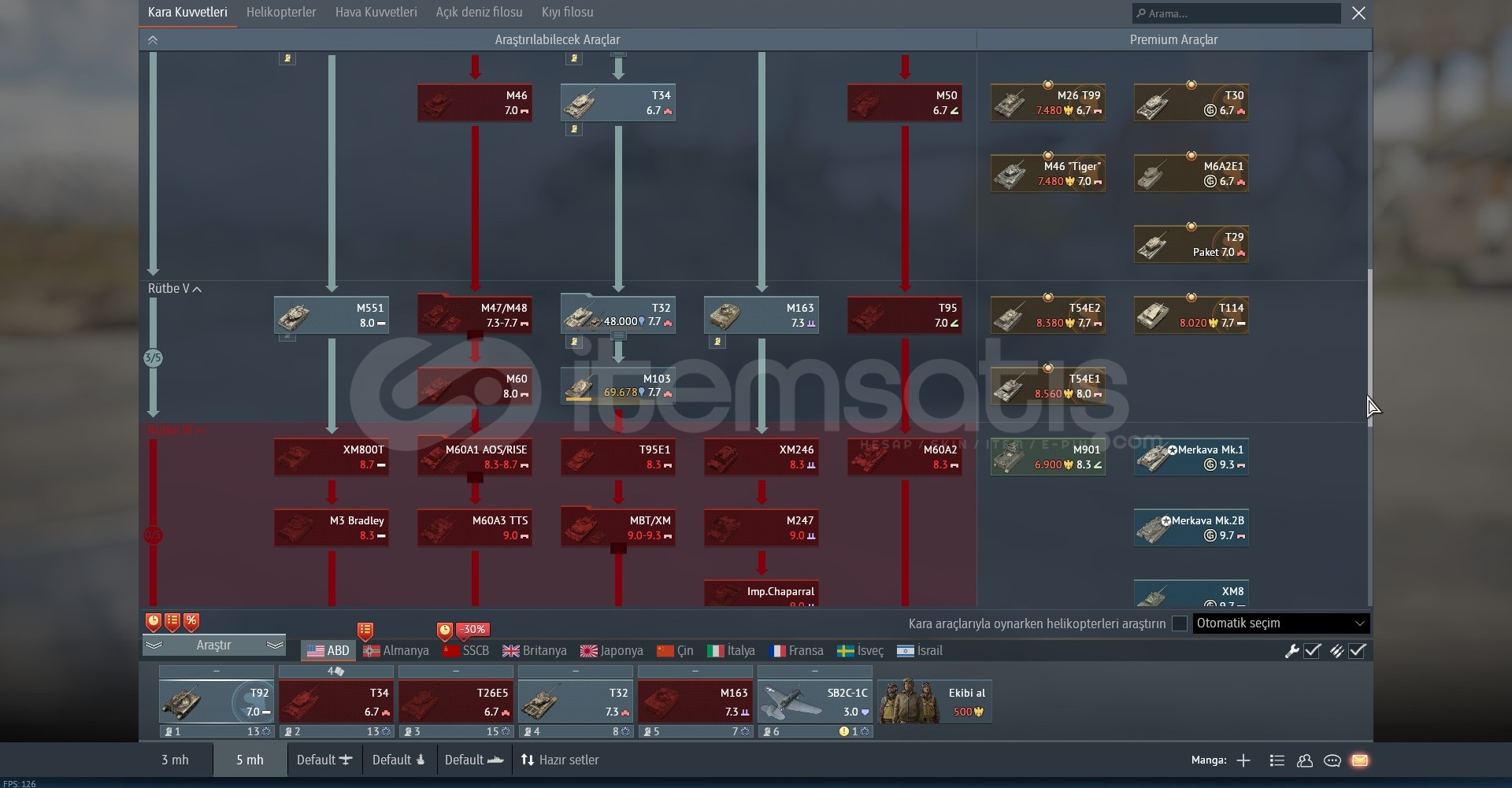Open the Otomatik seçim dropdown
The image size is (1512, 788).
point(1281,623)
